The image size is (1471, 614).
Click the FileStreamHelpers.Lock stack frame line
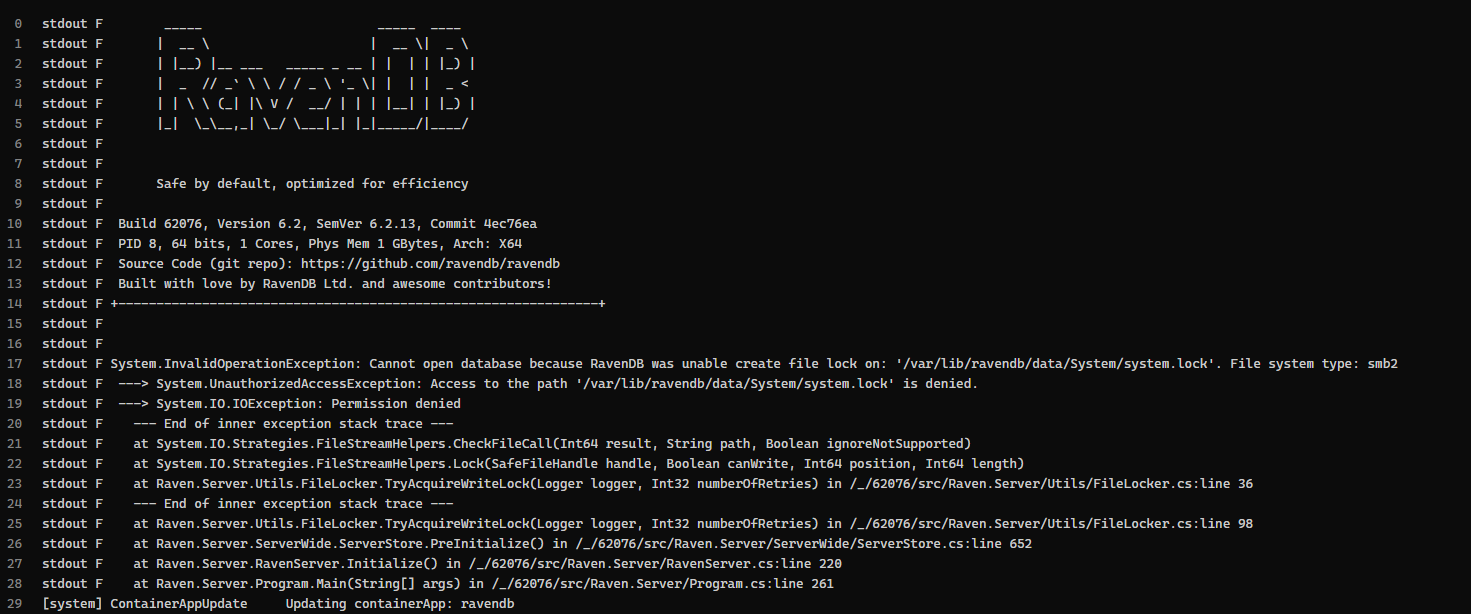pyautogui.click(x=578, y=464)
